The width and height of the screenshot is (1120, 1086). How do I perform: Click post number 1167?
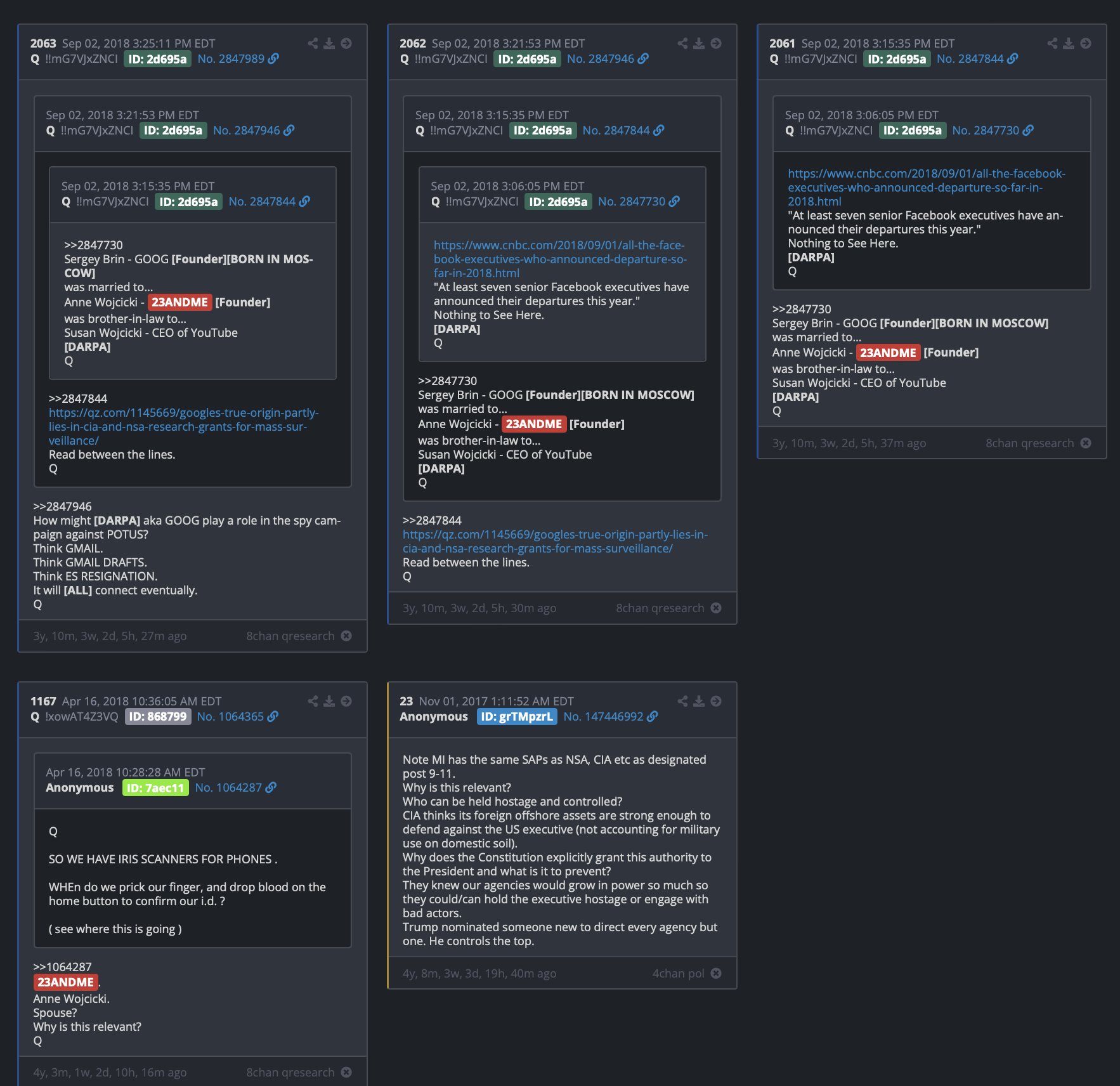[x=43, y=701]
